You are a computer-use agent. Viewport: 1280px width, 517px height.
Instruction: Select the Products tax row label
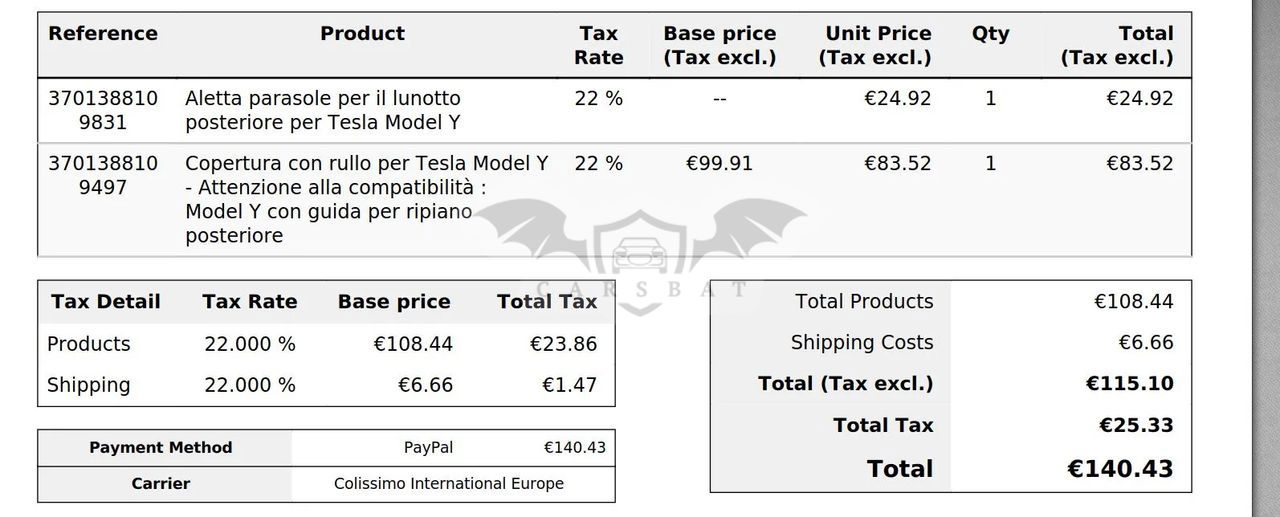(89, 344)
